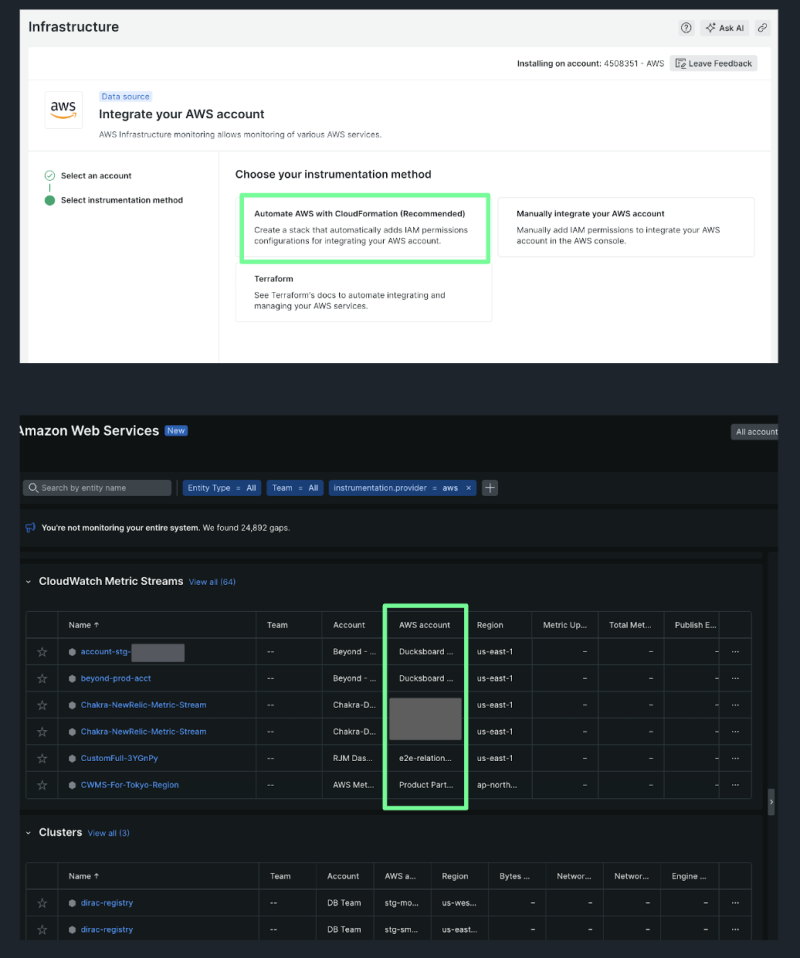
Task: Open the three-dot options for CWMS-For-Tokyo-Region
Action: [x=735, y=784]
